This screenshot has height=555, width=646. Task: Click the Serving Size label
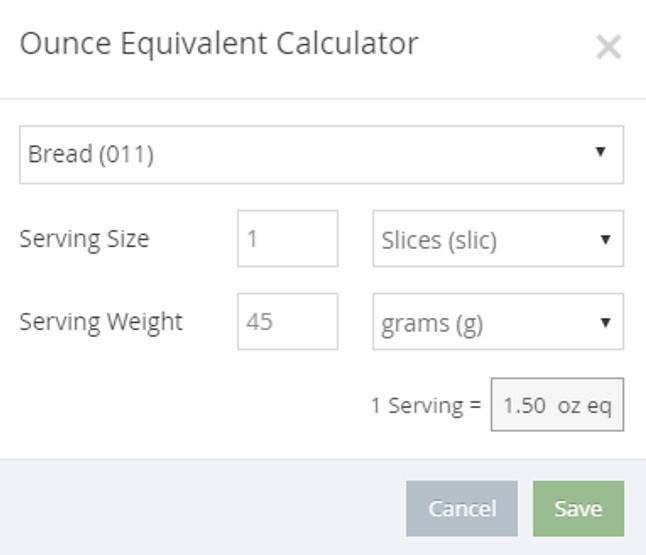[84, 239]
